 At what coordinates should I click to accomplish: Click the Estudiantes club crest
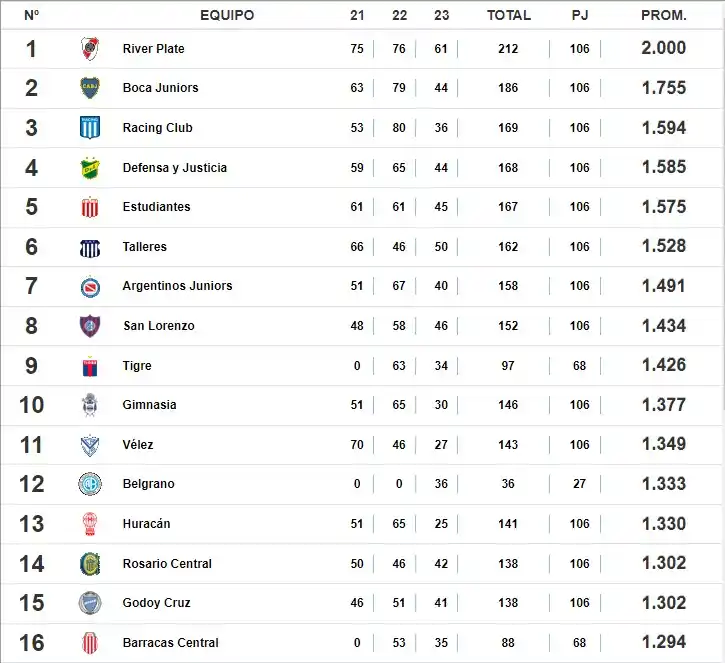[x=90, y=207]
